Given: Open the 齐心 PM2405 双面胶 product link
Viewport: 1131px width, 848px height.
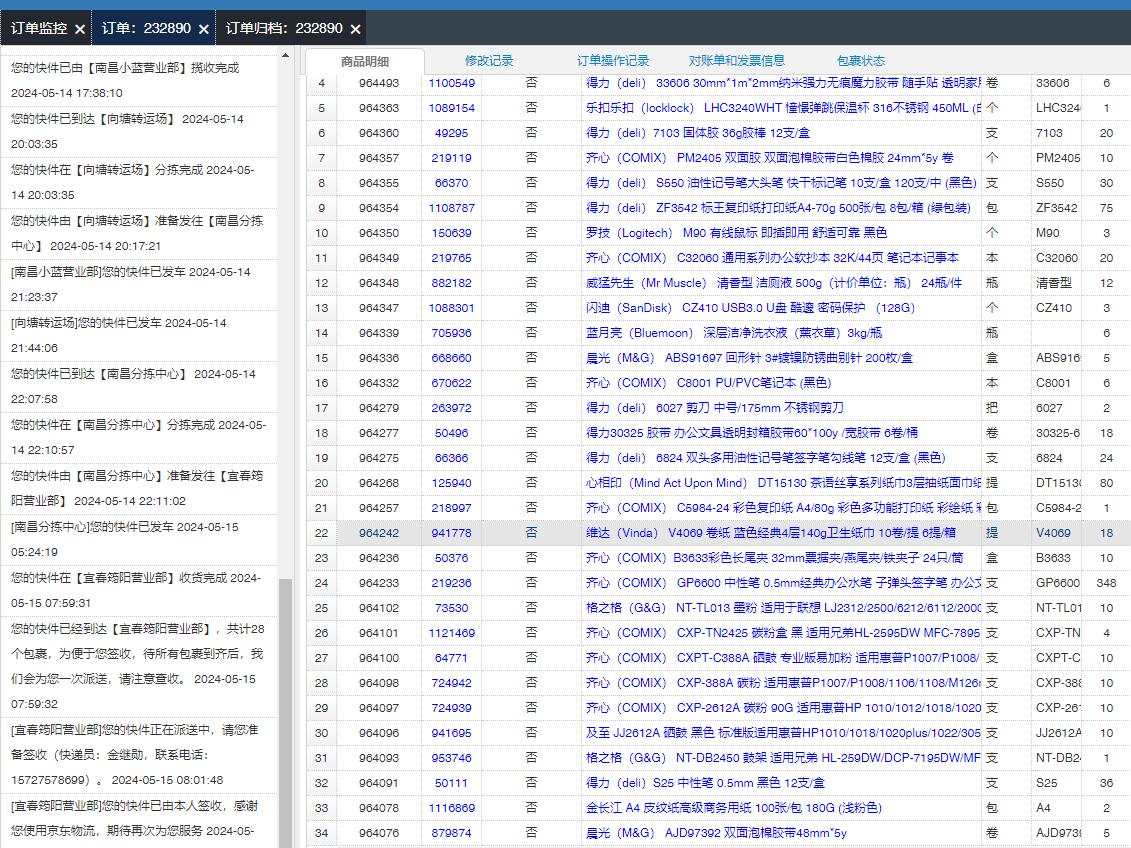Looking at the screenshot, I should point(770,158).
